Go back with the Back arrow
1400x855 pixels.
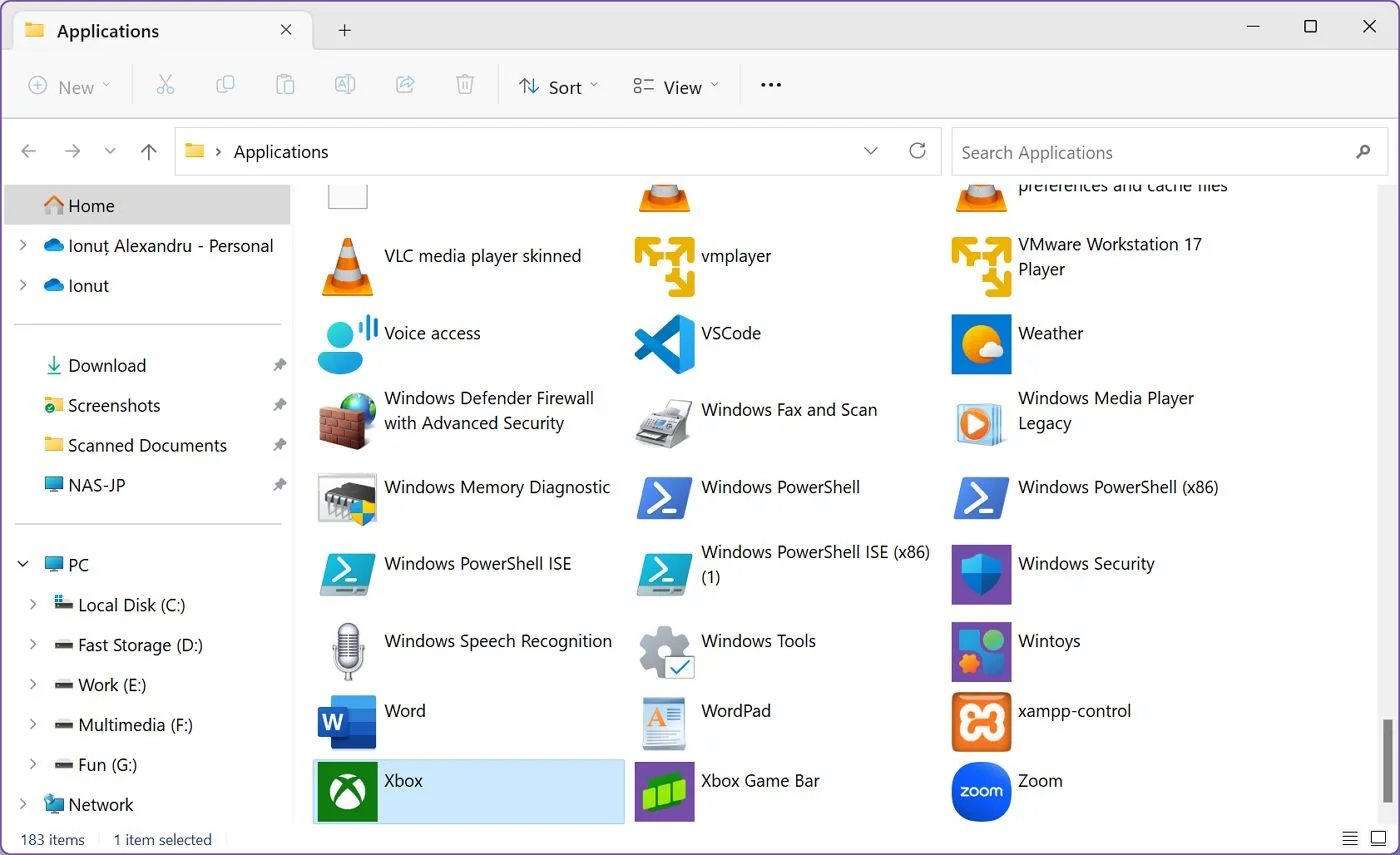[x=29, y=152]
